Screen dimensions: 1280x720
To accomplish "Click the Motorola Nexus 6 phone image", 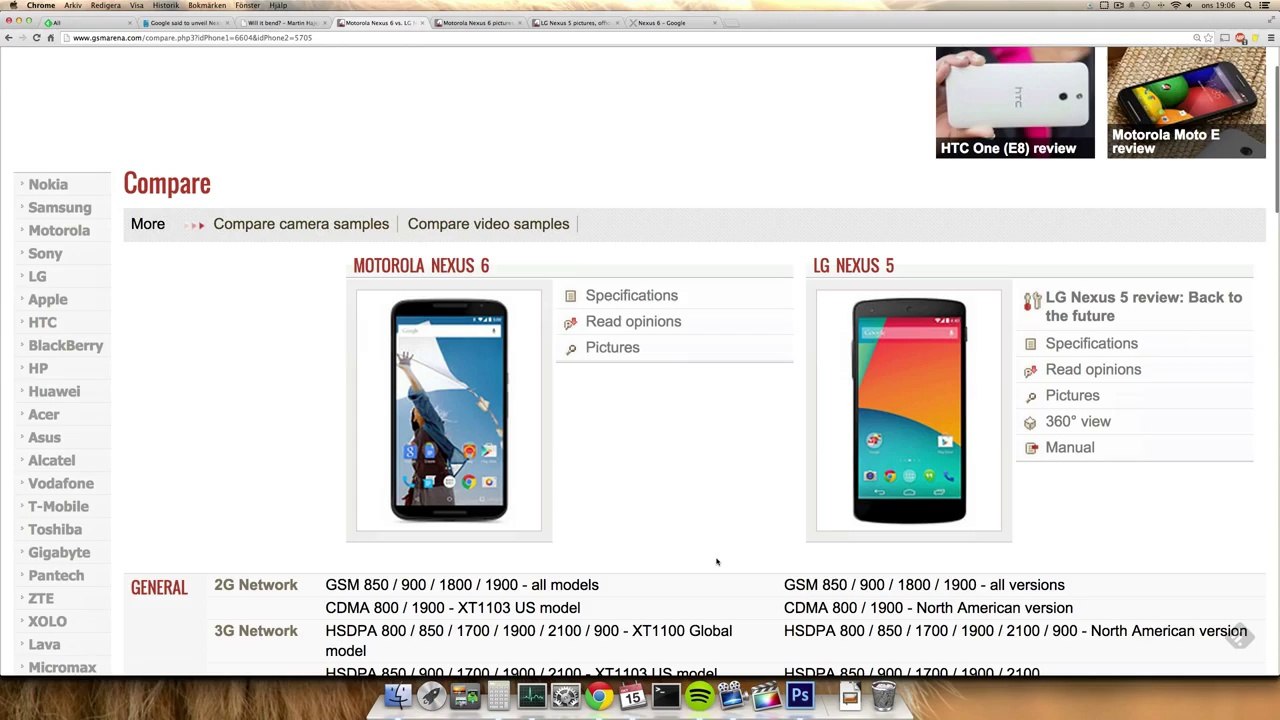I will 449,410.
